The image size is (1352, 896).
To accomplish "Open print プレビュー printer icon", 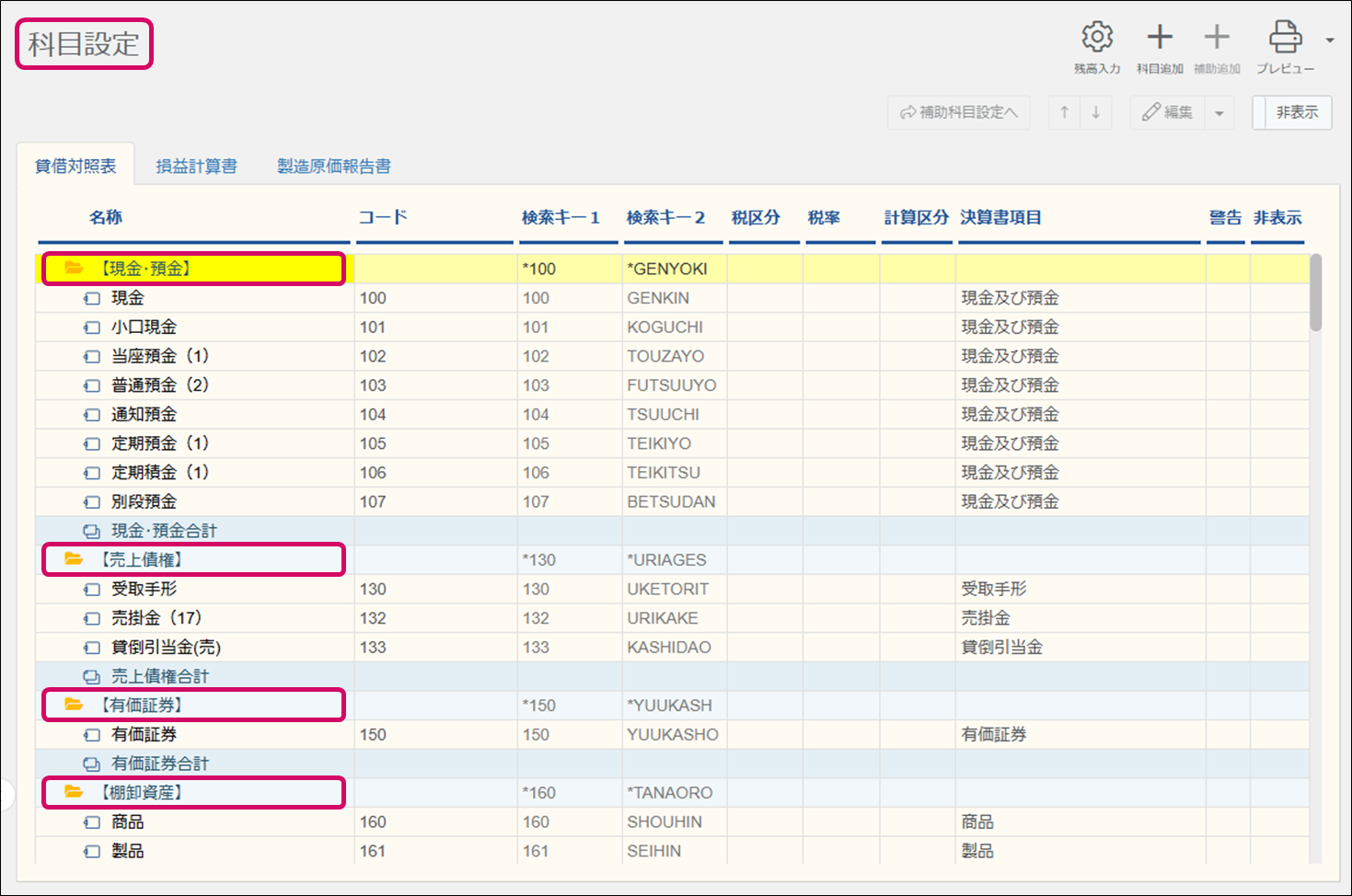I will pos(1285,39).
